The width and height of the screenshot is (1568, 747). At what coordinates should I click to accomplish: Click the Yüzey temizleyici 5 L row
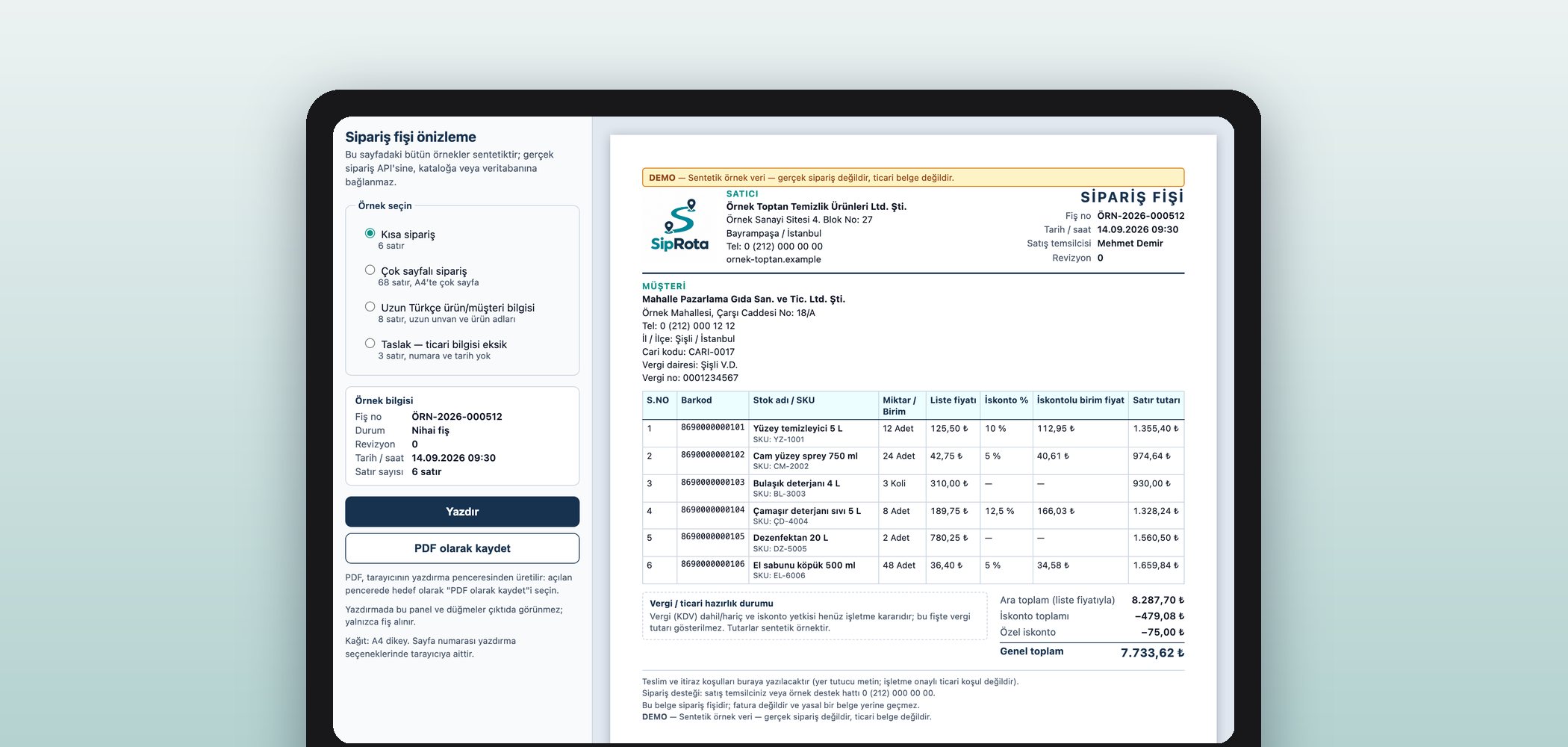pyautogui.click(x=912, y=433)
